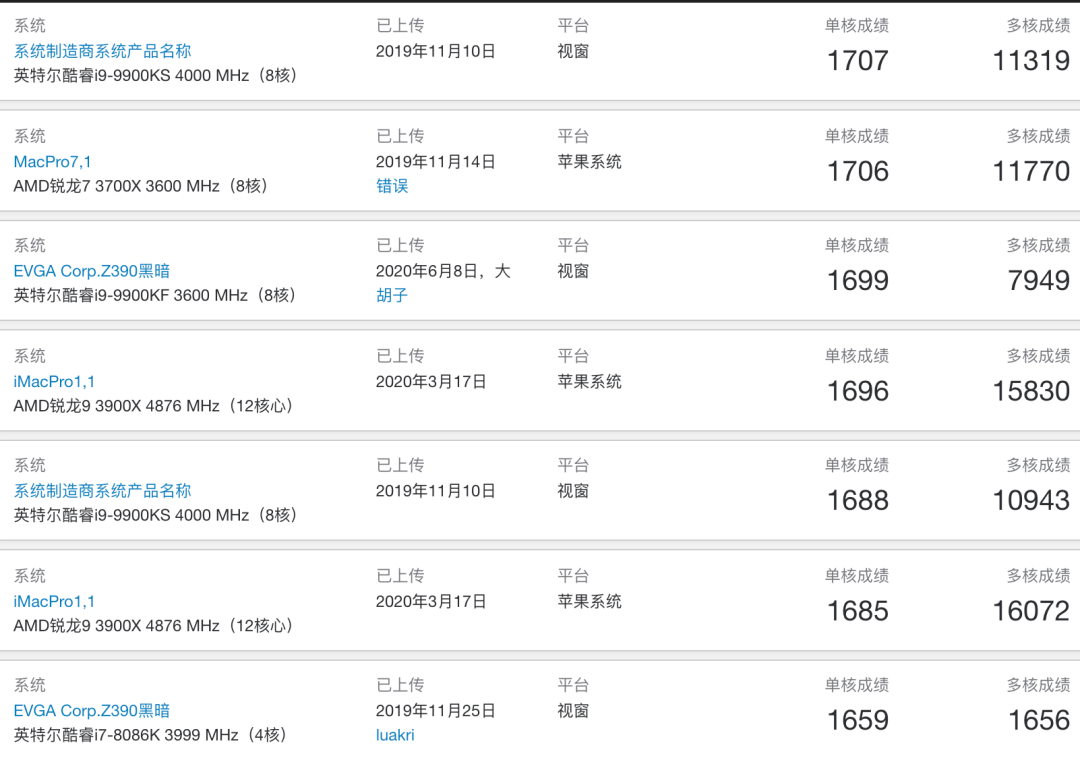1080x758 pixels.
Task: Open EVGA Corp.Z390黑暗 link above i7-8086K
Action: click(92, 711)
